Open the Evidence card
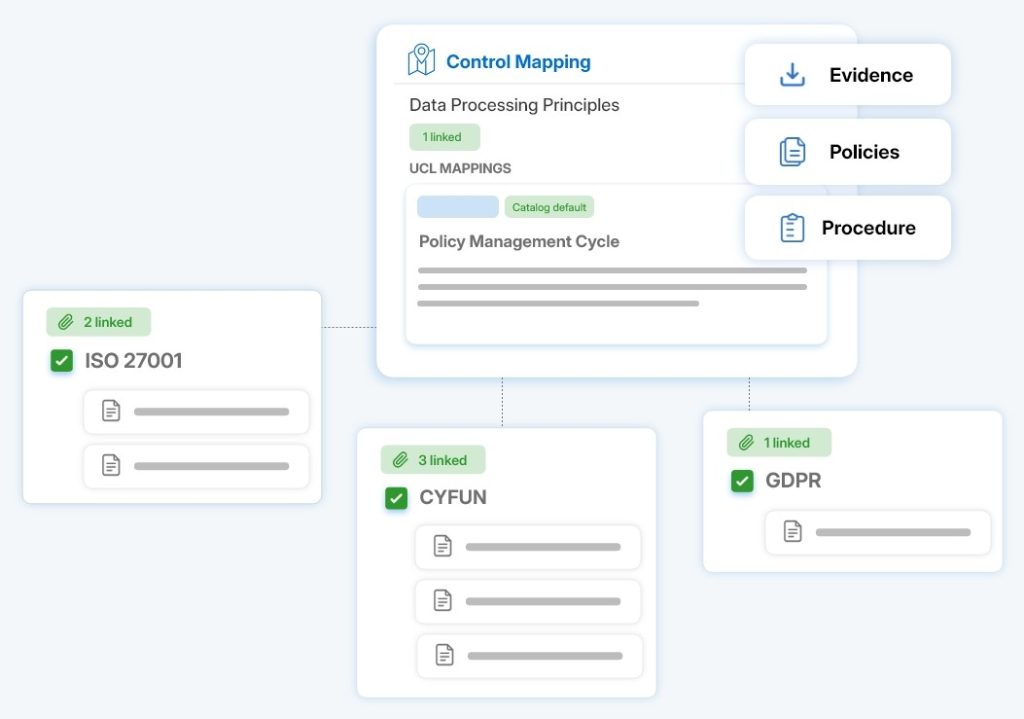 (848, 74)
